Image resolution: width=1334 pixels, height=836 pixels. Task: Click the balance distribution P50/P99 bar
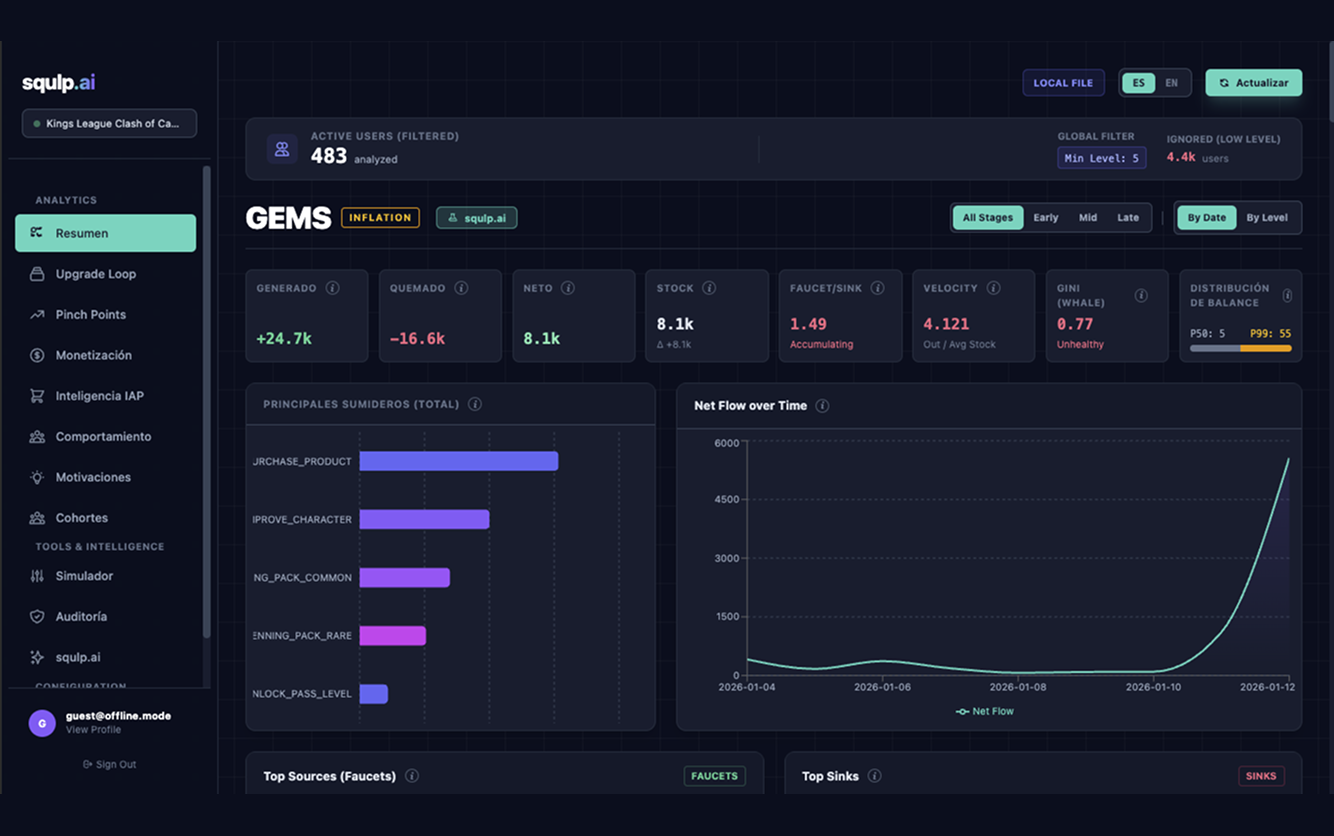[1240, 348]
